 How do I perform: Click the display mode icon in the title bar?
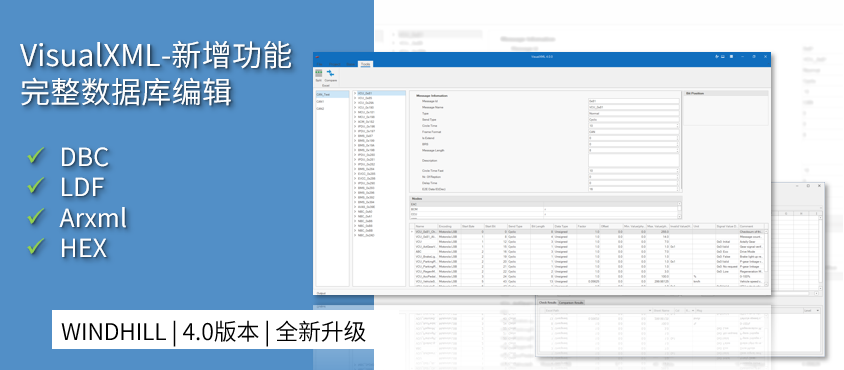coord(723,57)
